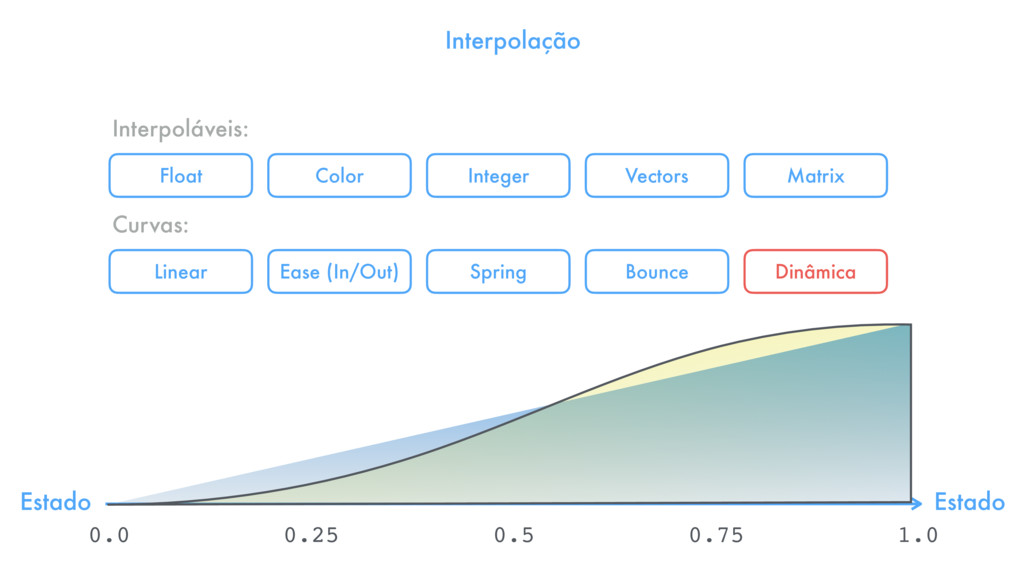Choose the Color interpolable button
The image size is (1024, 576).
click(x=340, y=176)
